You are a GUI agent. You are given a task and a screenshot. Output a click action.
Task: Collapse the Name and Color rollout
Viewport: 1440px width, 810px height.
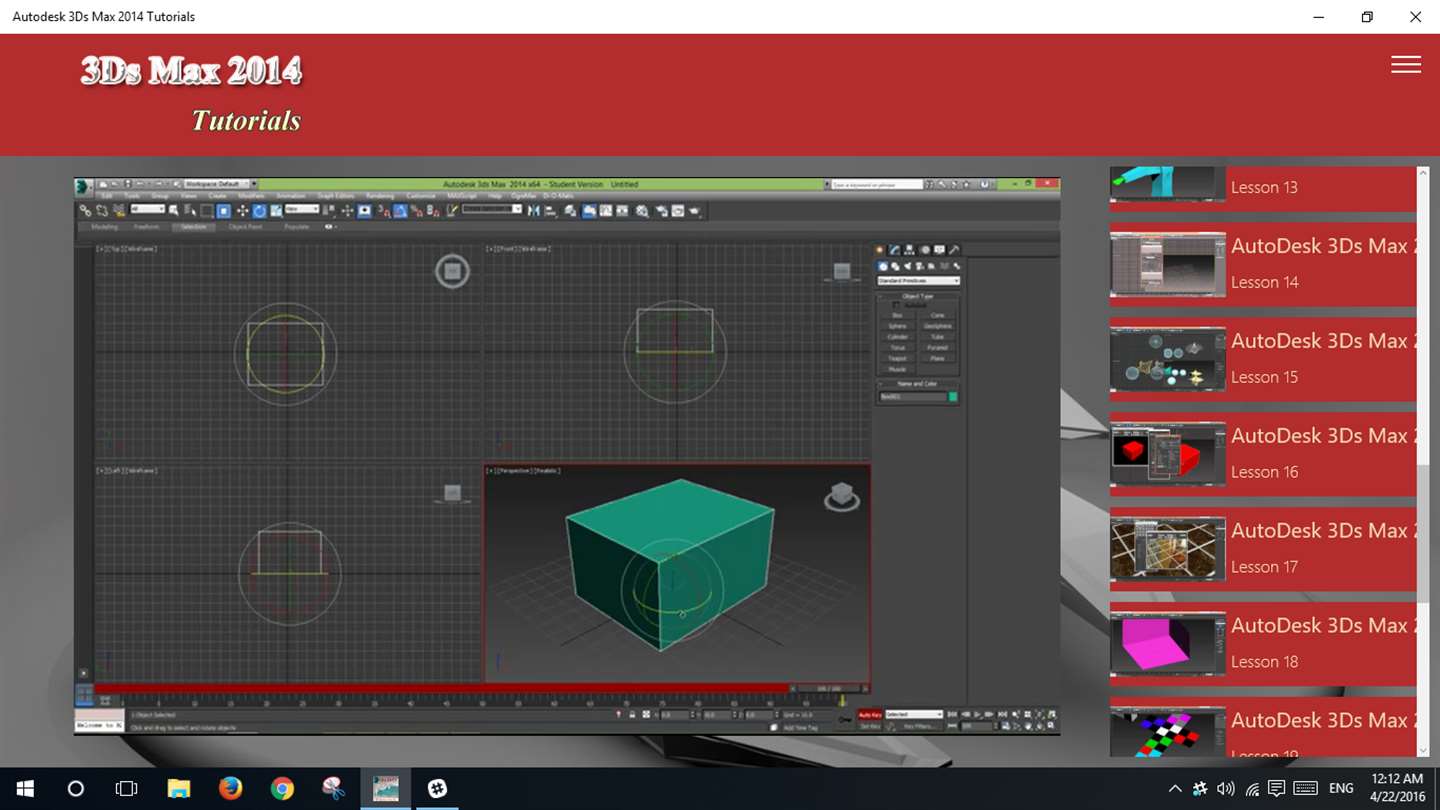(x=918, y=384)
